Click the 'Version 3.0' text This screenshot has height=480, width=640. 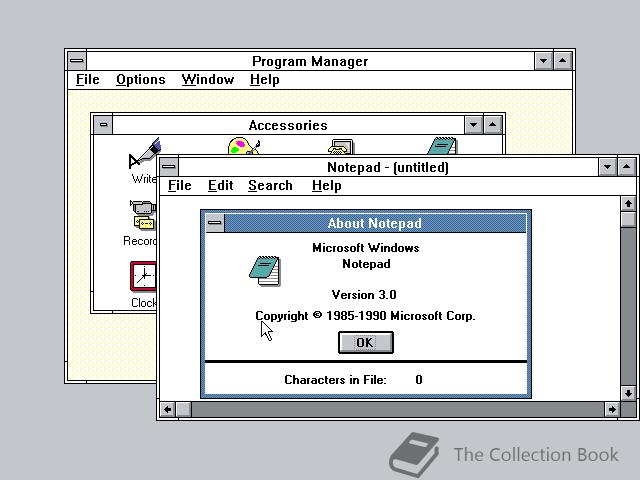(364, 295)
